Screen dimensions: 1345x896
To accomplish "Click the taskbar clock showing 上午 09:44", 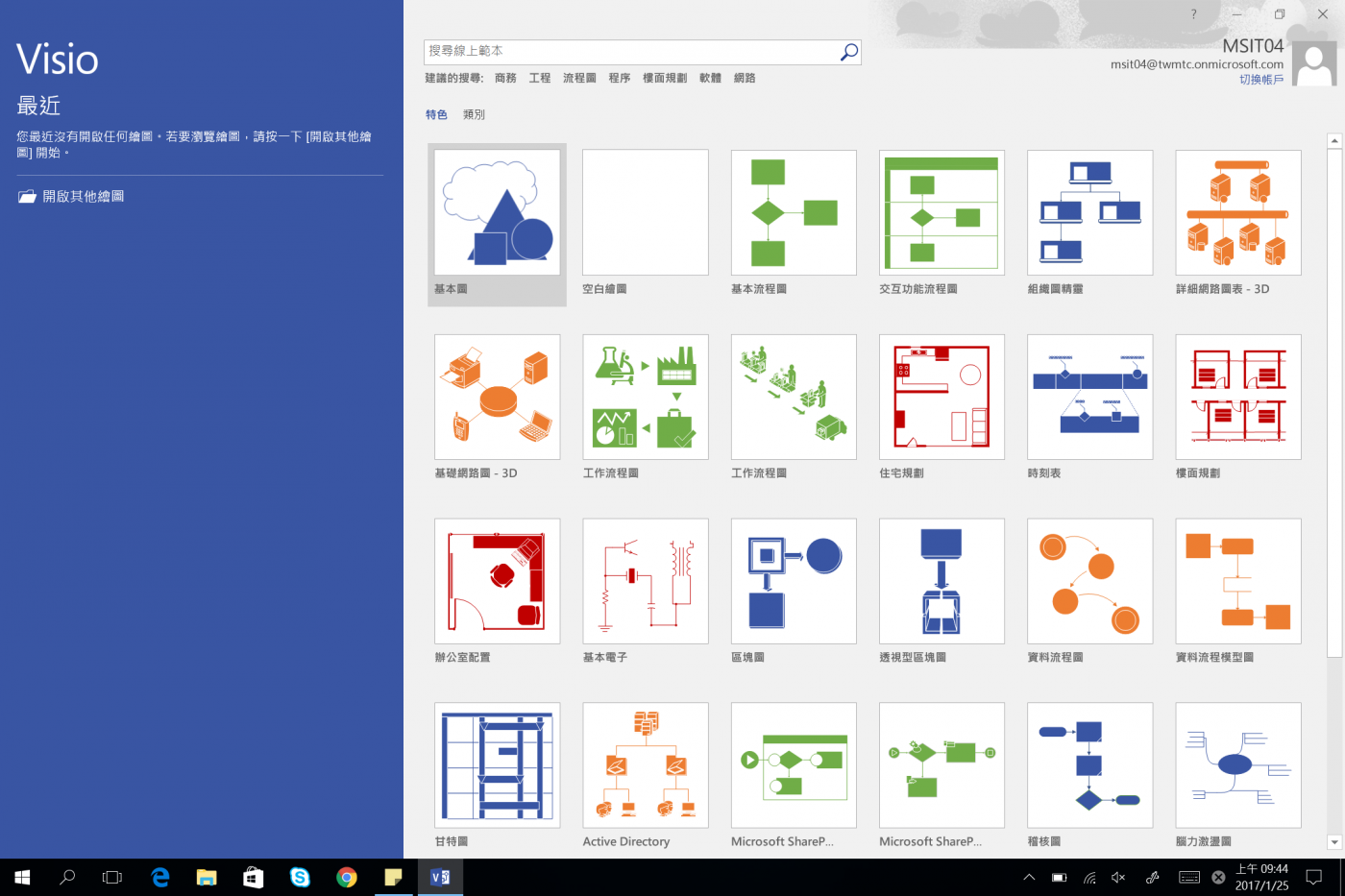I will point(1261,877).
